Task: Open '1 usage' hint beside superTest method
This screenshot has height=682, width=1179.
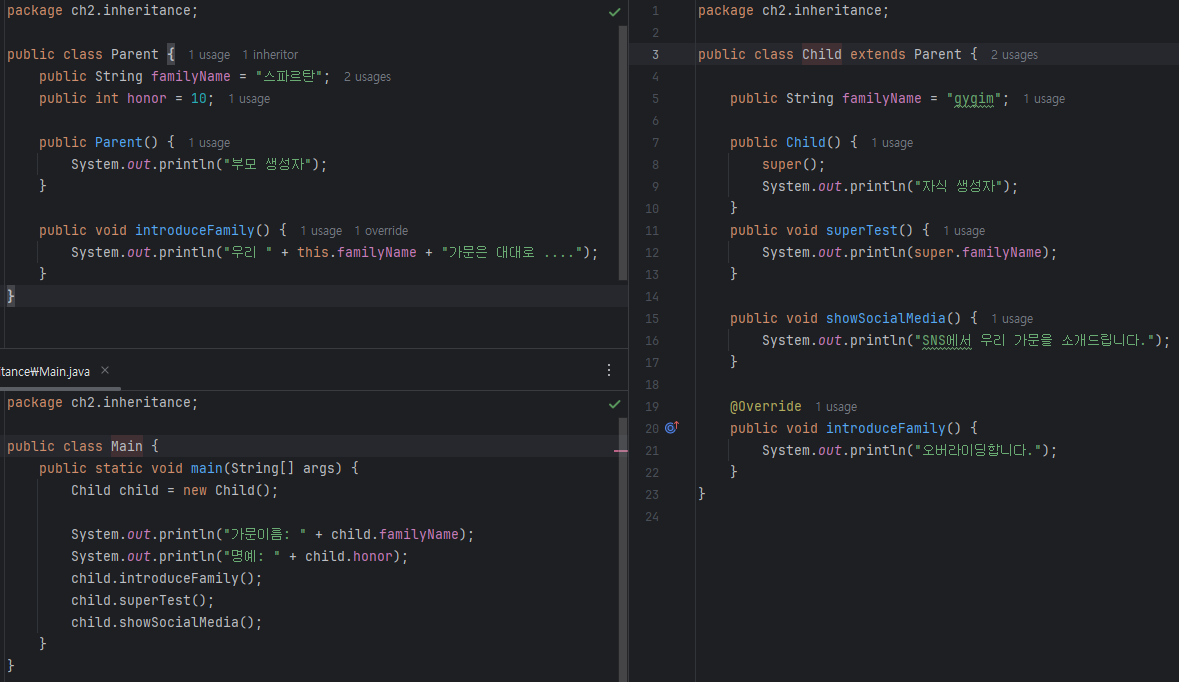Action: (x=964, y=231)
